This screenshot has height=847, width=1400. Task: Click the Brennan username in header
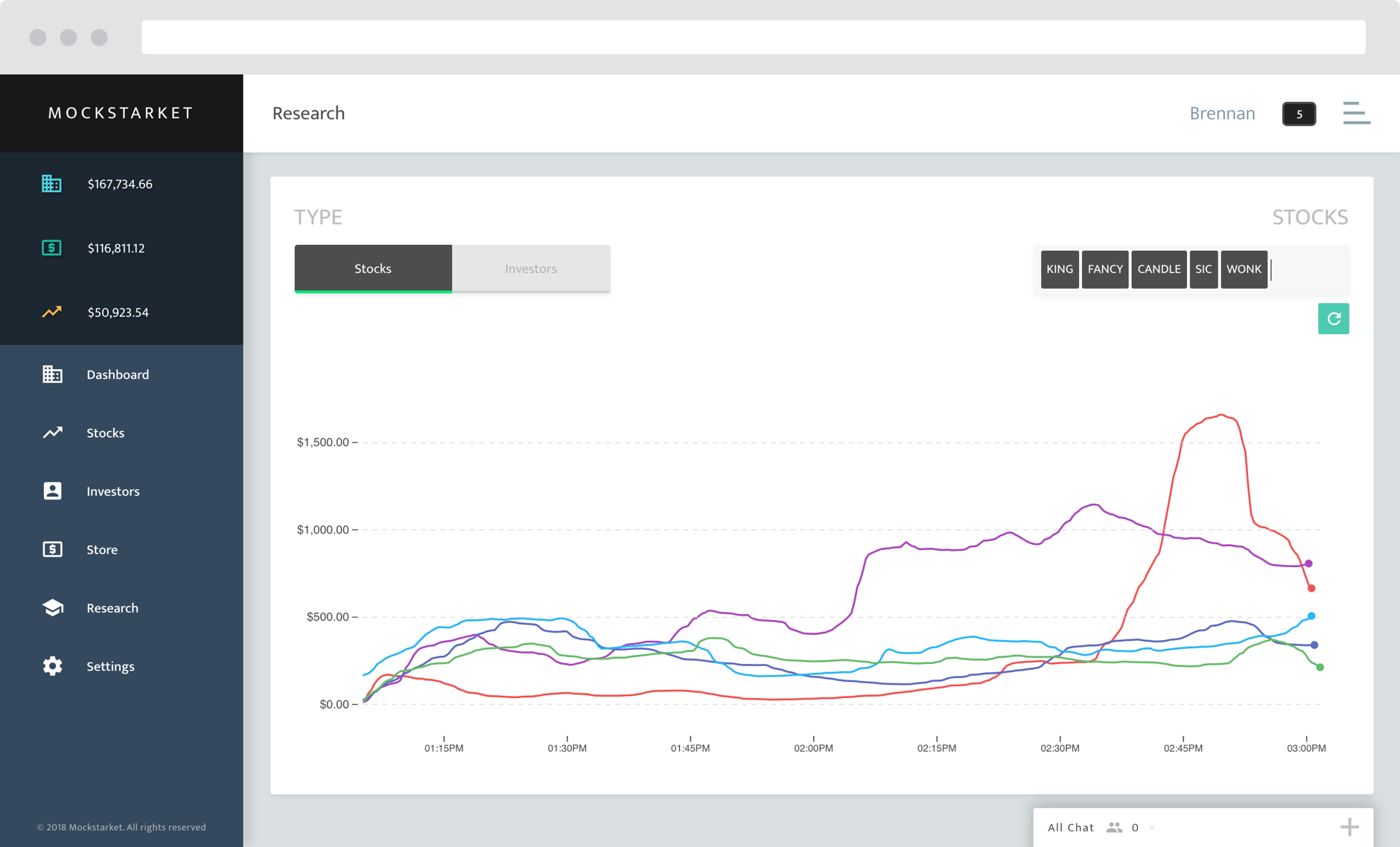click(x=1222, y=113)
